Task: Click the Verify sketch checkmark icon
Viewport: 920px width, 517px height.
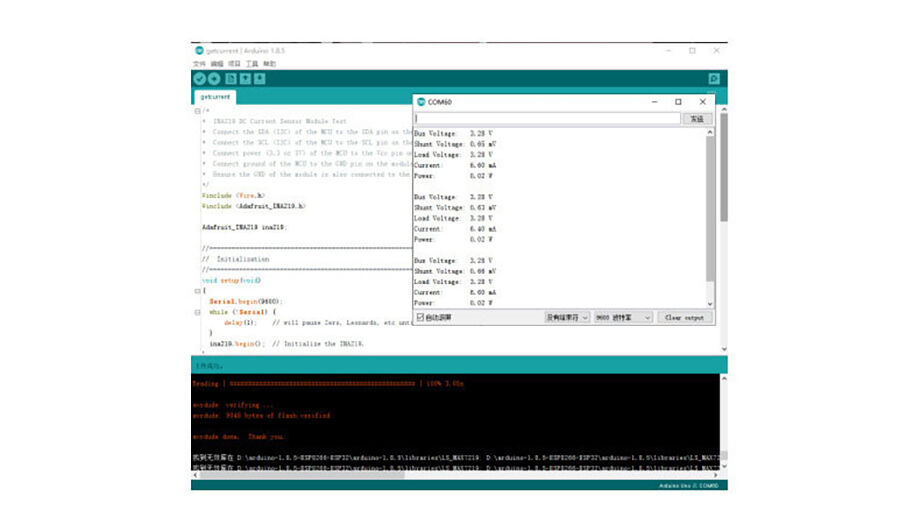Action: tap(199, 78)
